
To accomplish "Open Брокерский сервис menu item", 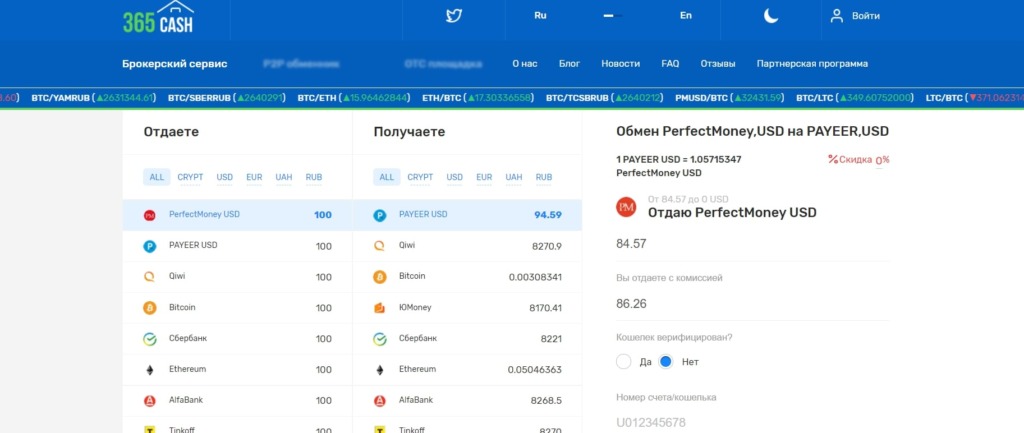I will click(174, 64).
